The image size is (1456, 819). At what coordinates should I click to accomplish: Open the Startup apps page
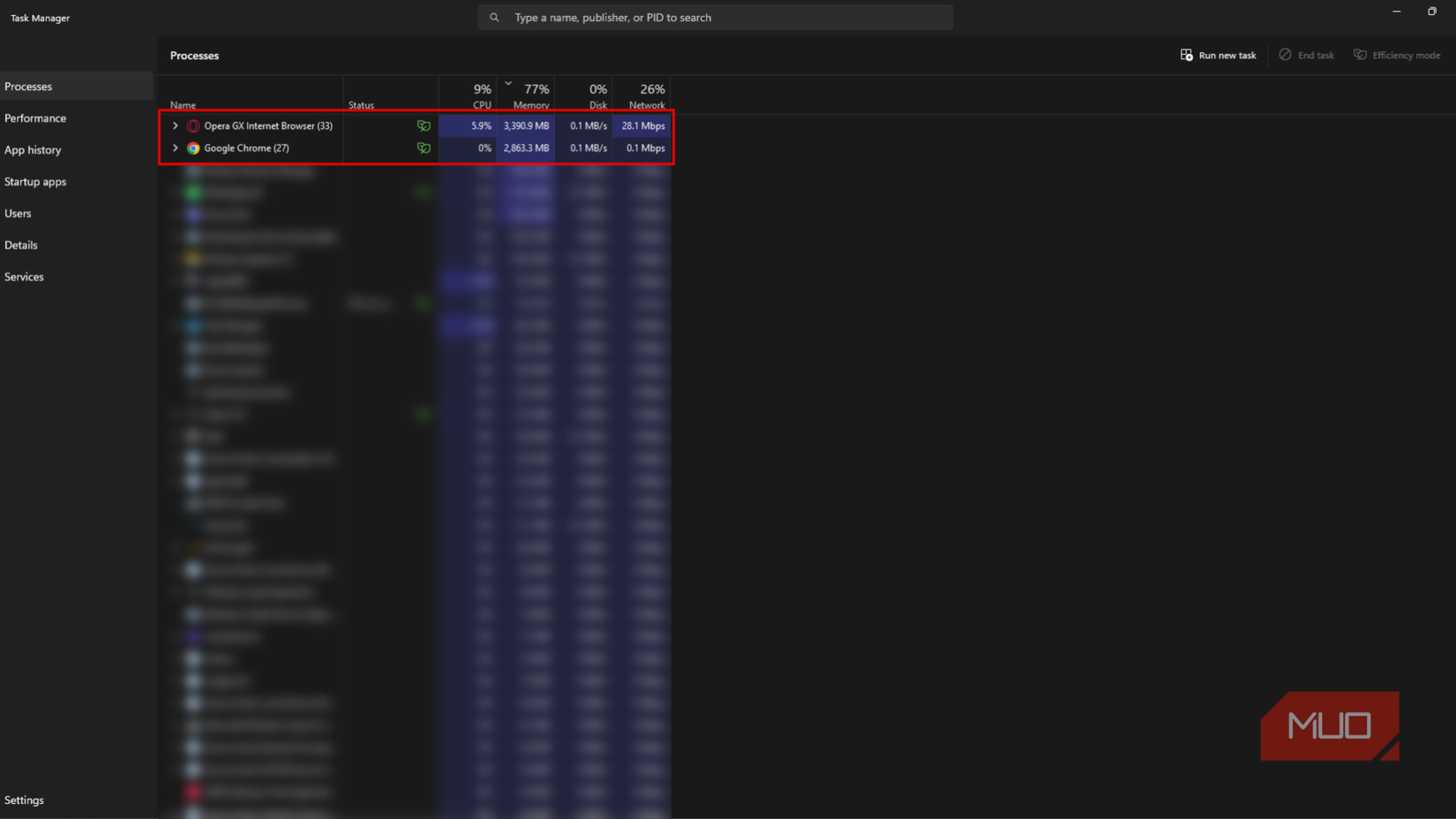click(35, 181)
